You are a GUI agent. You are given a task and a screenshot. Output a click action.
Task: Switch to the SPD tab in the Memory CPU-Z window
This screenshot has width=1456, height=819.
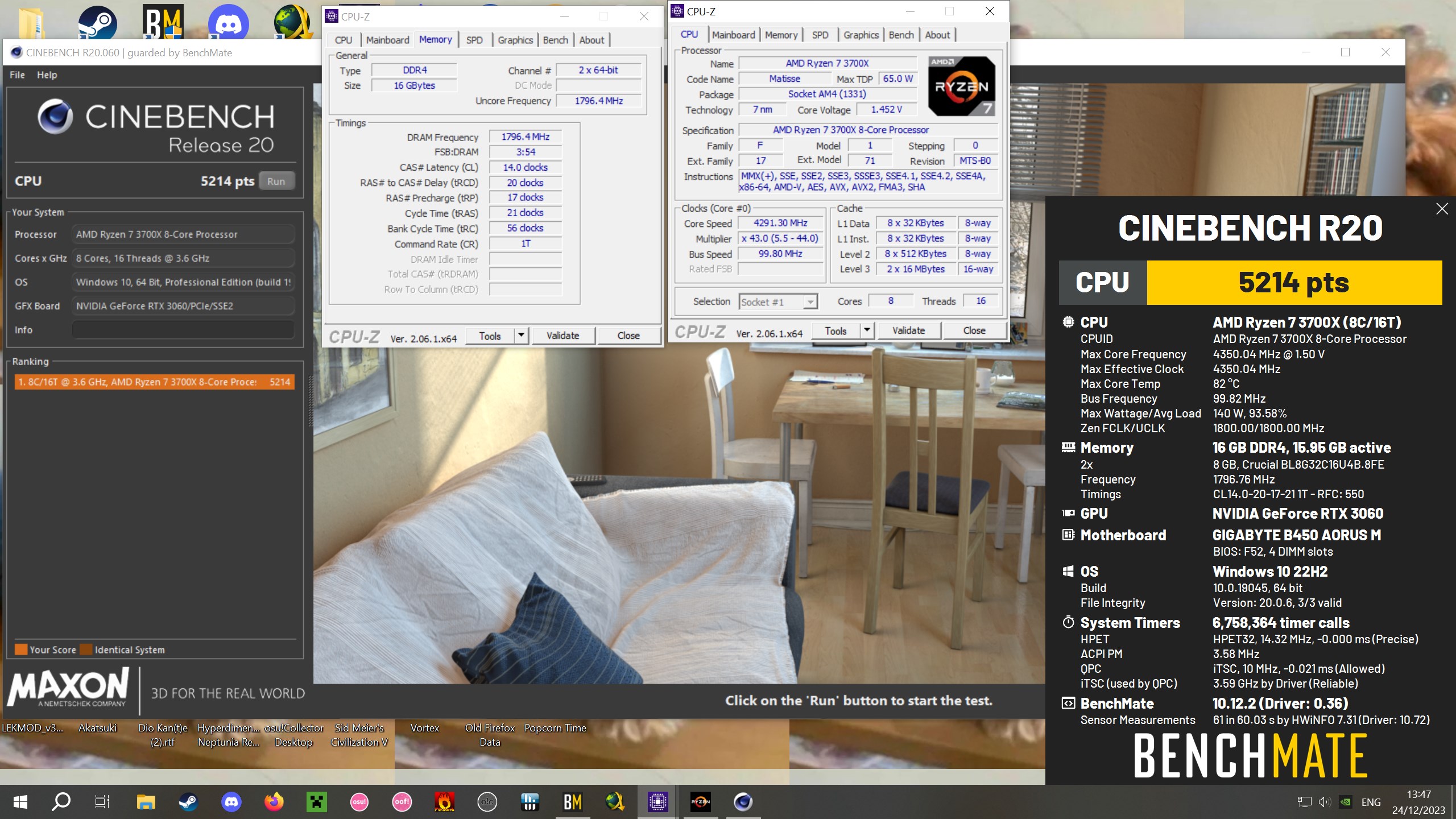474,40
